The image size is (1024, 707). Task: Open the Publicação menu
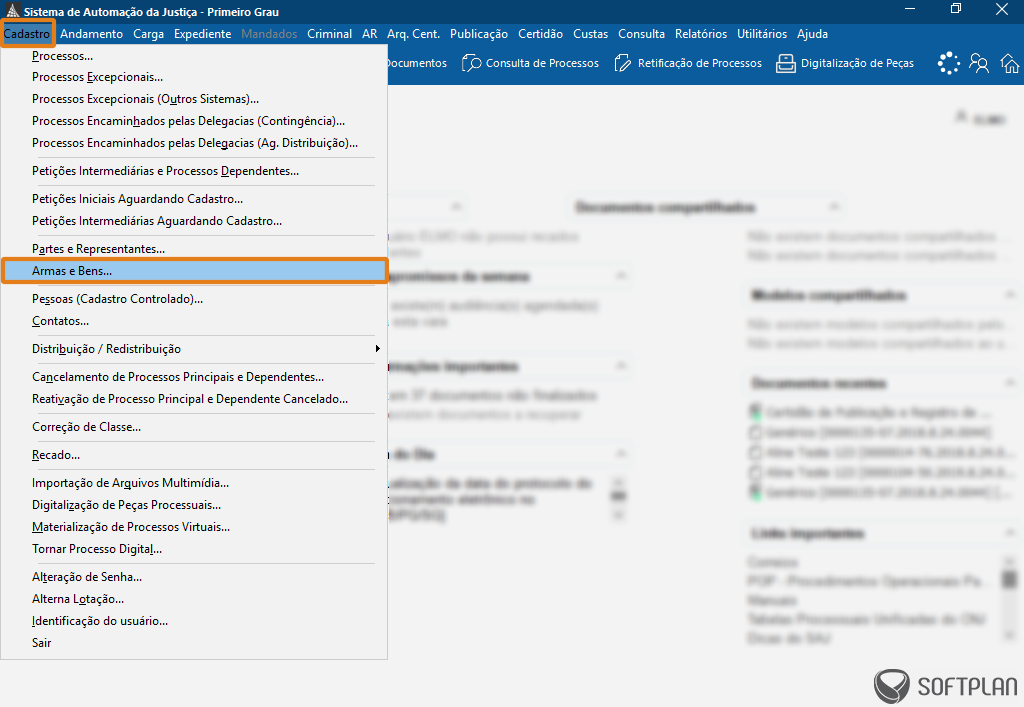point(479,34)
